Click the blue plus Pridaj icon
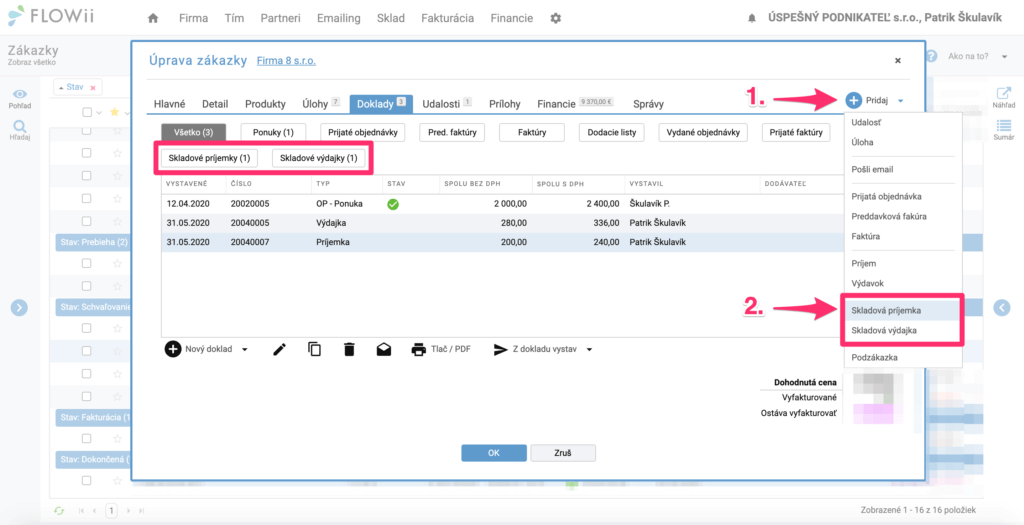Image resolution: width=1024 pixels, height=525 pixels. click(x=853, y=101)
